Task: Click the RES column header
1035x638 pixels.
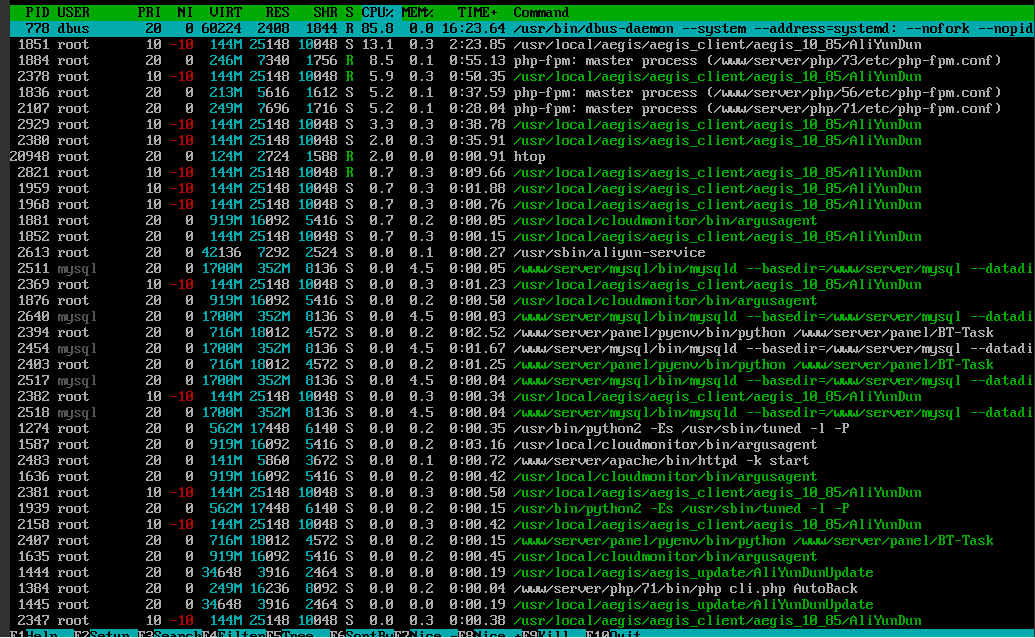Action: pyautogui.click(x=277, y=12)
